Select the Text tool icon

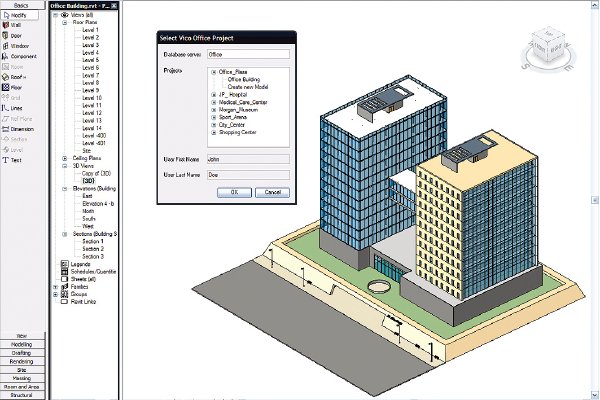[5, 160]
